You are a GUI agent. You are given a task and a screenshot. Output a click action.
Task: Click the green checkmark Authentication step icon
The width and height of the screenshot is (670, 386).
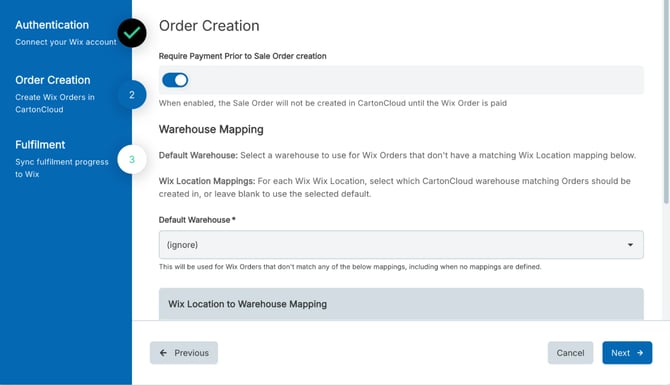[x=132, y=33]
